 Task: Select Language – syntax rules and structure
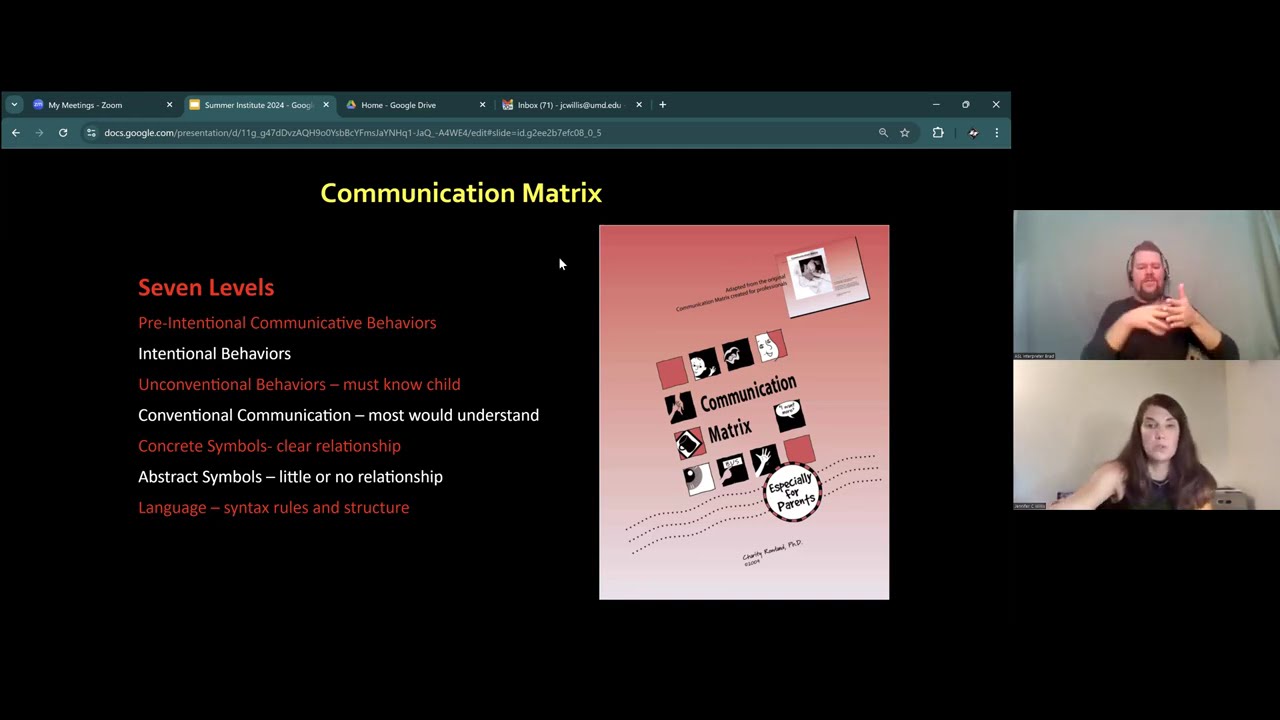(x=273, y=508)
